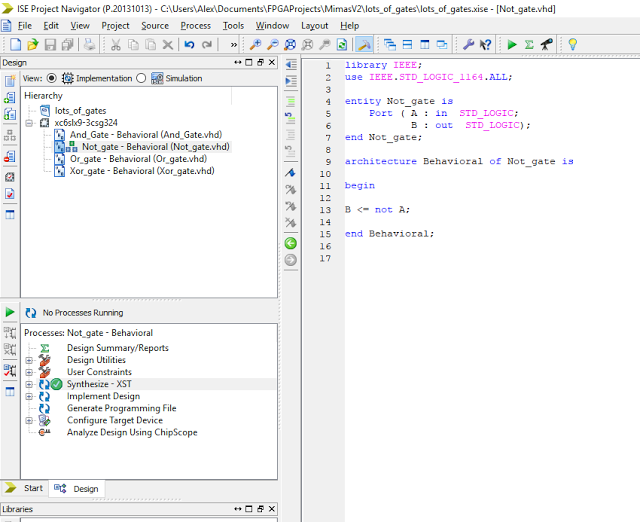Expand the Synthesize - XST process
Viewport: 640px width, 522px height.
pyautogui.click(x=29, y=384)
